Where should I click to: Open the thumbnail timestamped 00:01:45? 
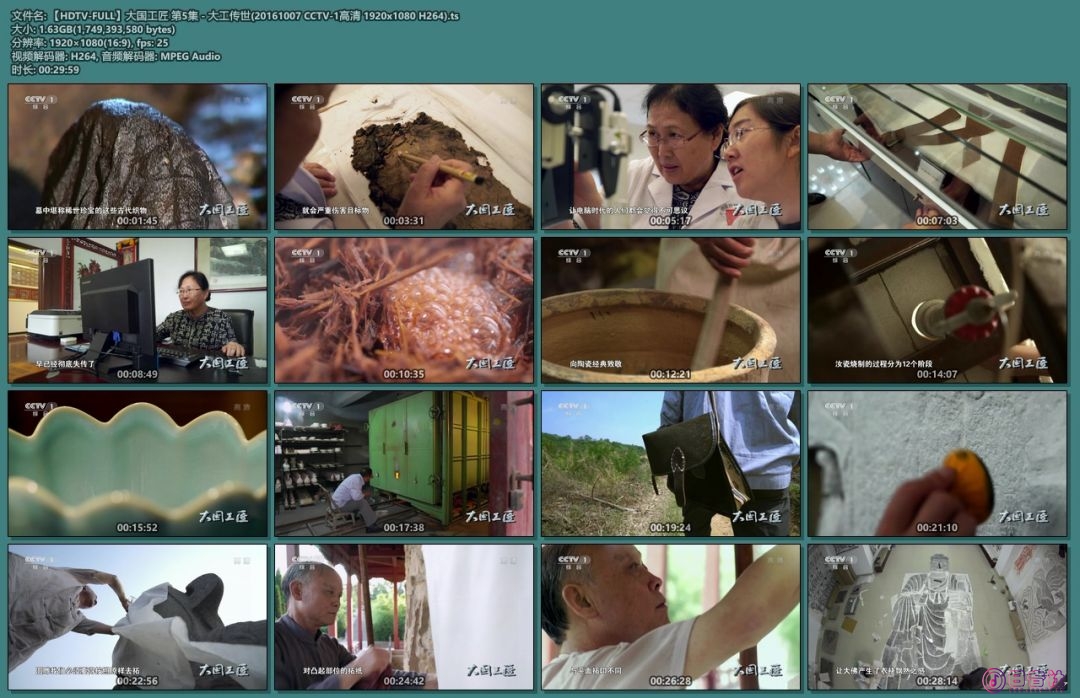(x=138, y=156)
